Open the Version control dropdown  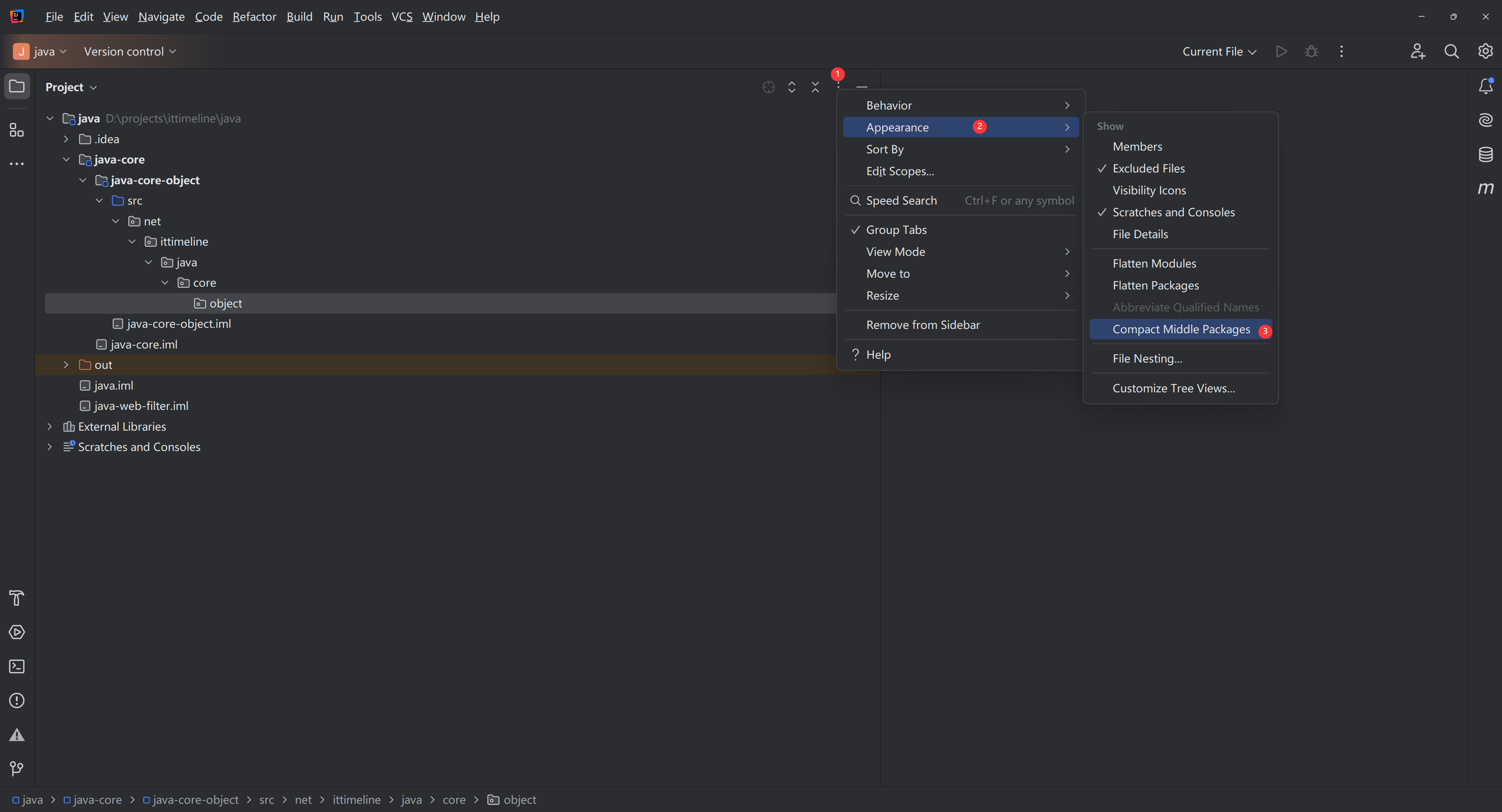tap(129, 51)
